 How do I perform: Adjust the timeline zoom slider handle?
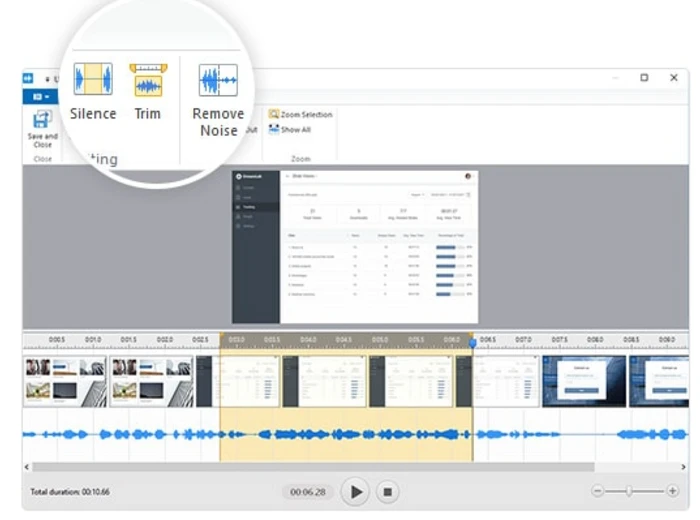click(x=629, y=491)
